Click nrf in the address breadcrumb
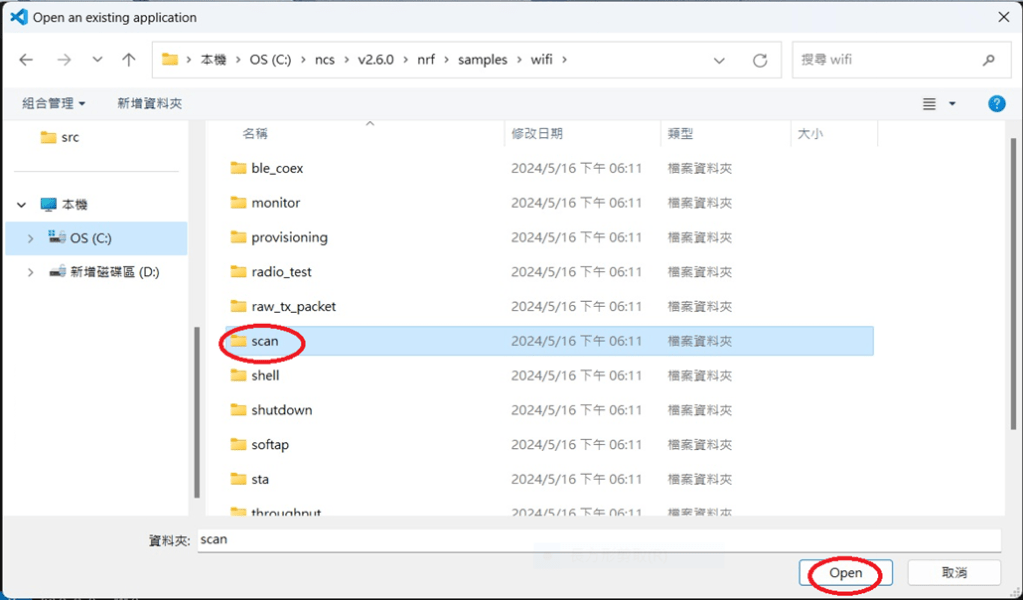 pos(426,60)
